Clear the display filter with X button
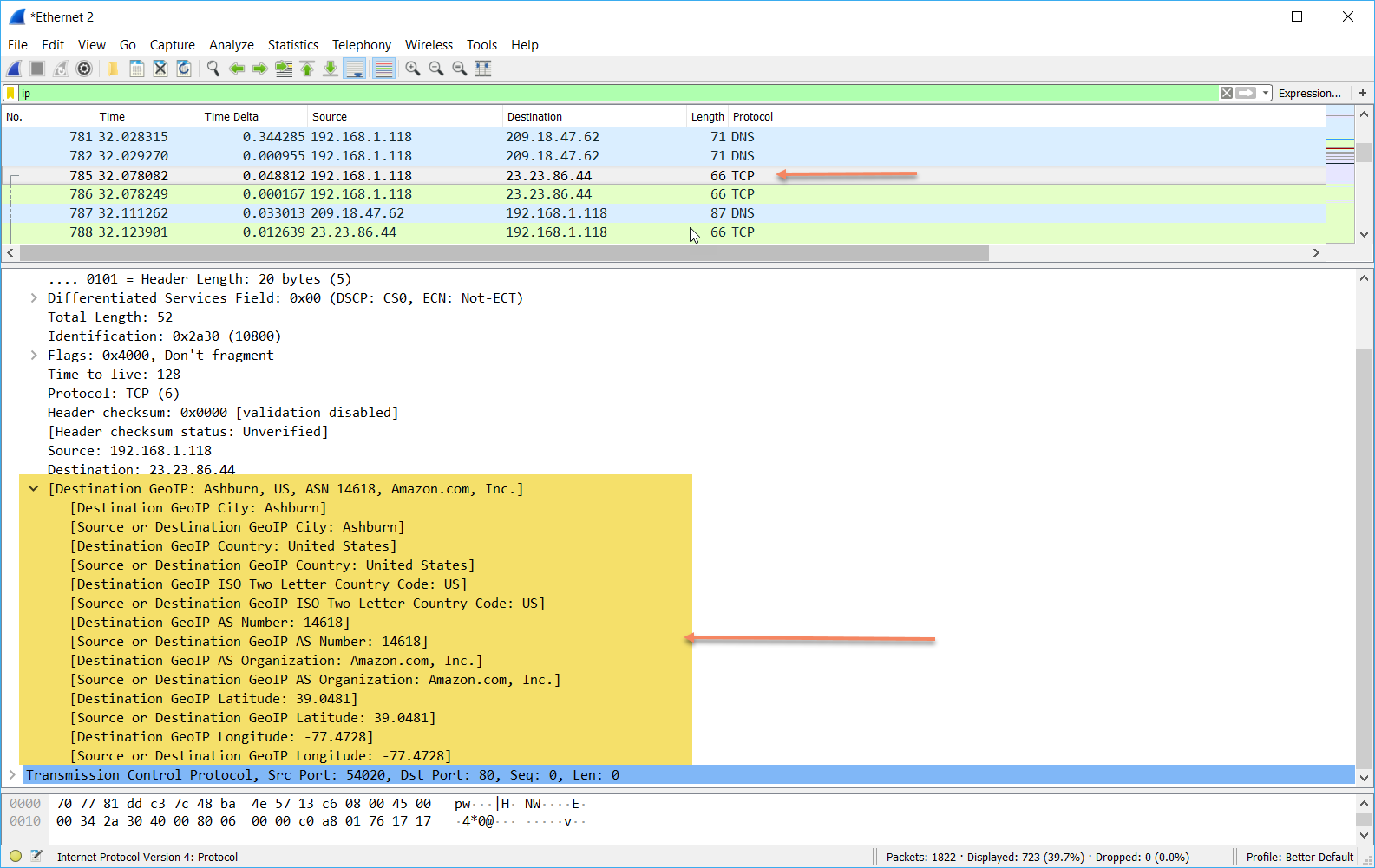This screenshot has height=868, width=1375. (1226, 93)
